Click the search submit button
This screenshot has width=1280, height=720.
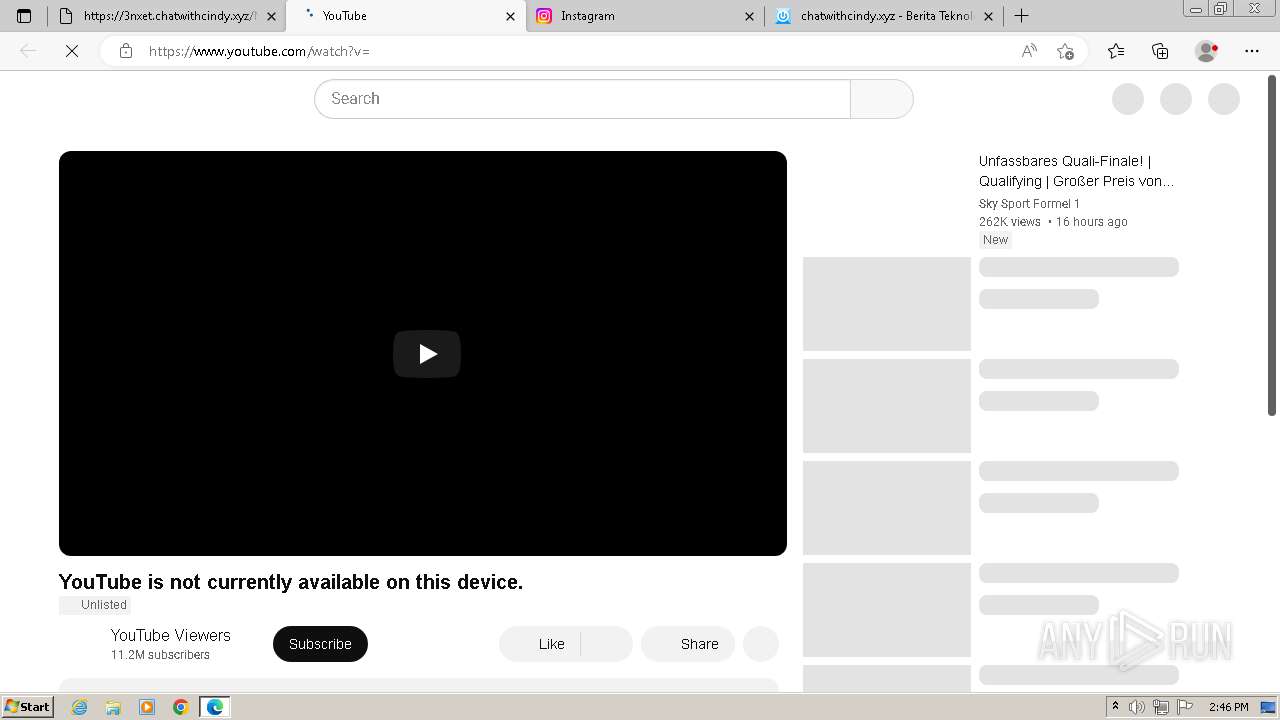(x=882, y=99)
